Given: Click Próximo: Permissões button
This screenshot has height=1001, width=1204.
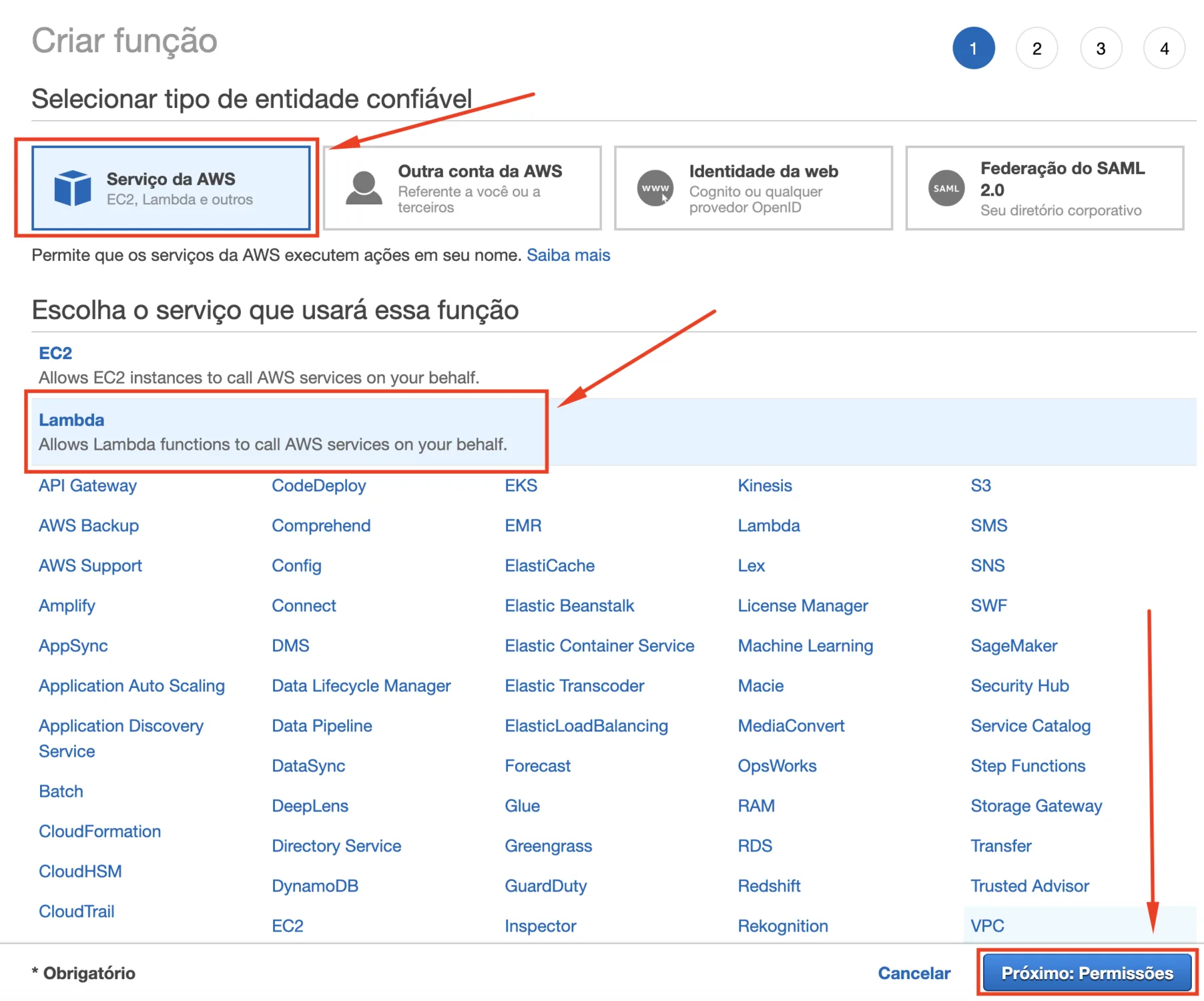Looking at the screenshot, I should (1087, 973).
